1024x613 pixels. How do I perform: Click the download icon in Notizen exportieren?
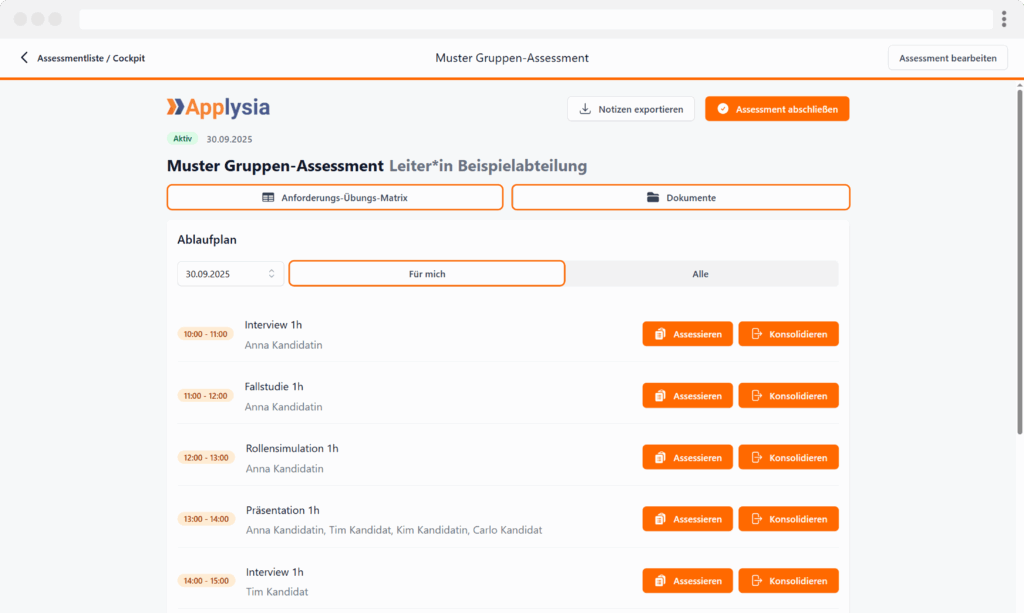point(584,109)
